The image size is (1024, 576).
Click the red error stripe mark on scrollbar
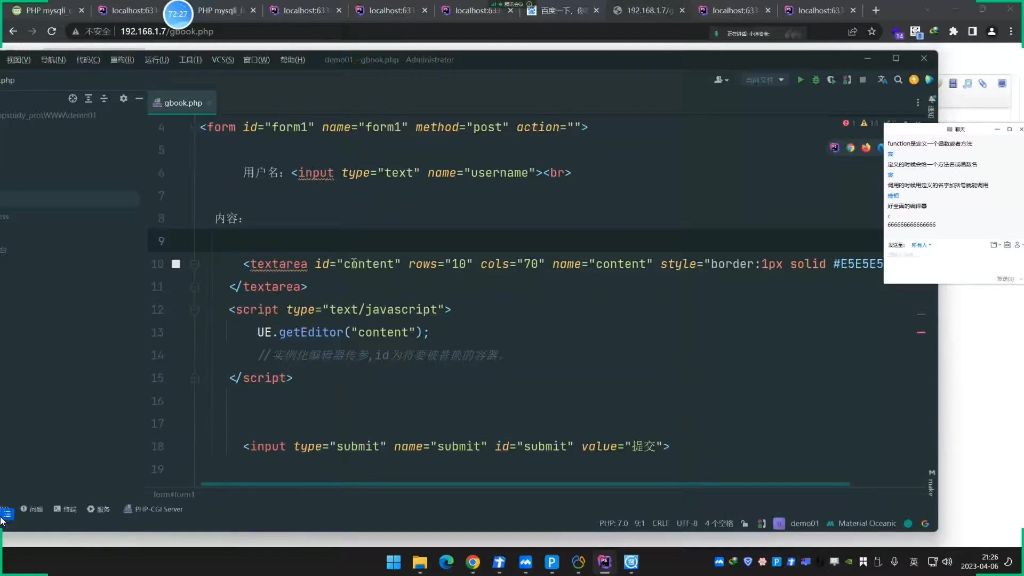click(x=921, y=332)
